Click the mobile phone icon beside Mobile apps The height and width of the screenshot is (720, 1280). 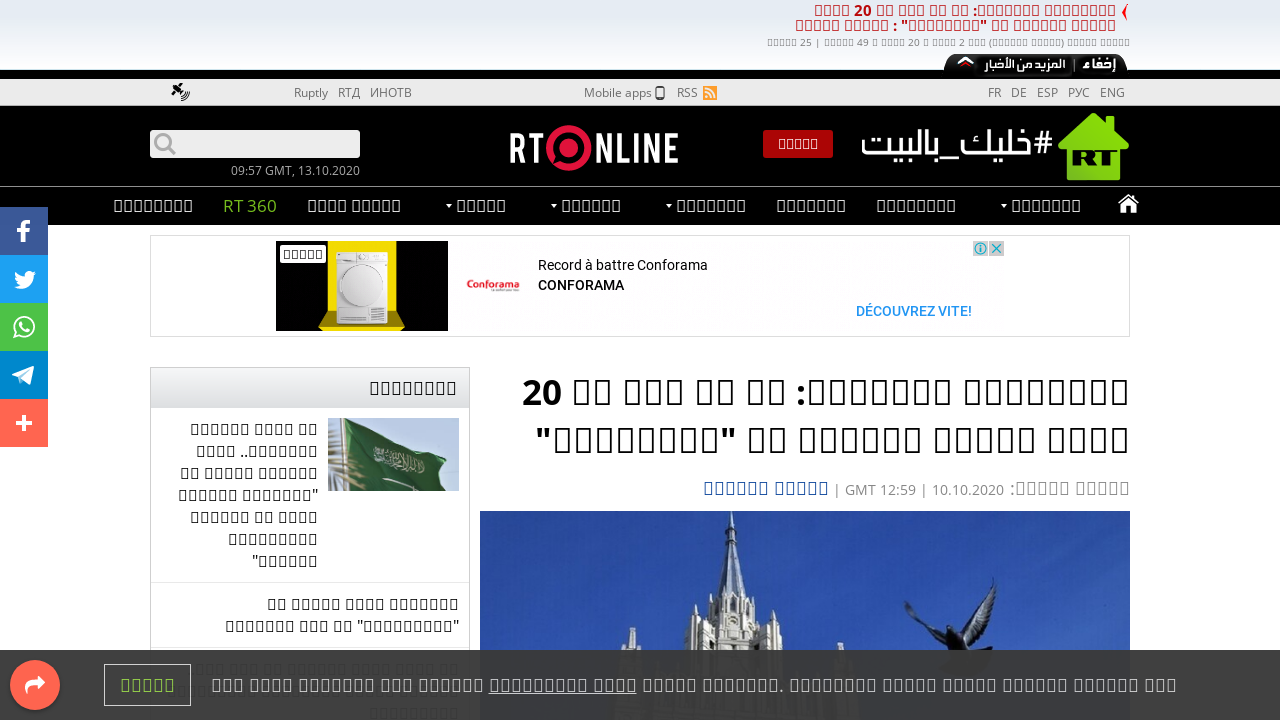point(660,93)
